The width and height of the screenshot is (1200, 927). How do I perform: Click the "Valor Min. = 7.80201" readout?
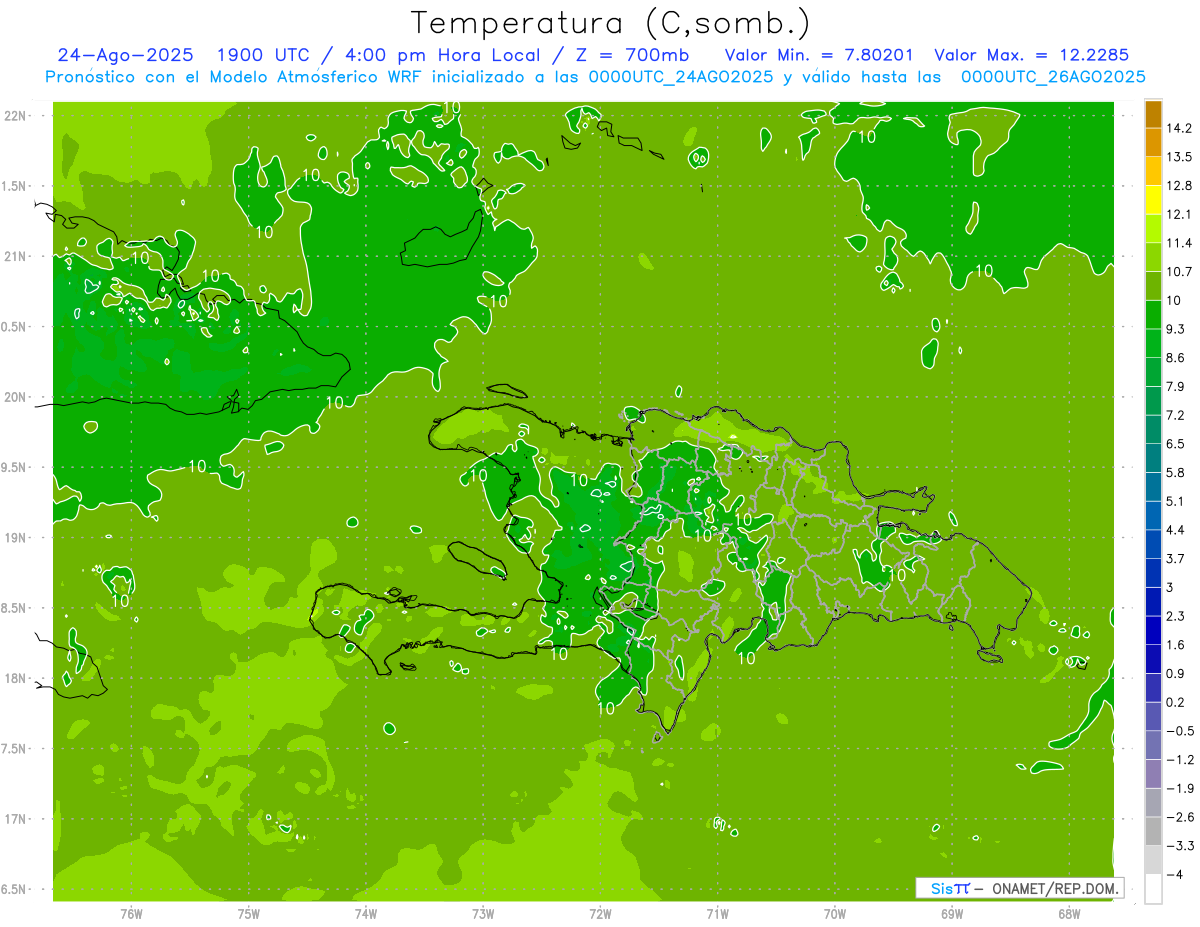pyautogui.click(x=819, y=55)
